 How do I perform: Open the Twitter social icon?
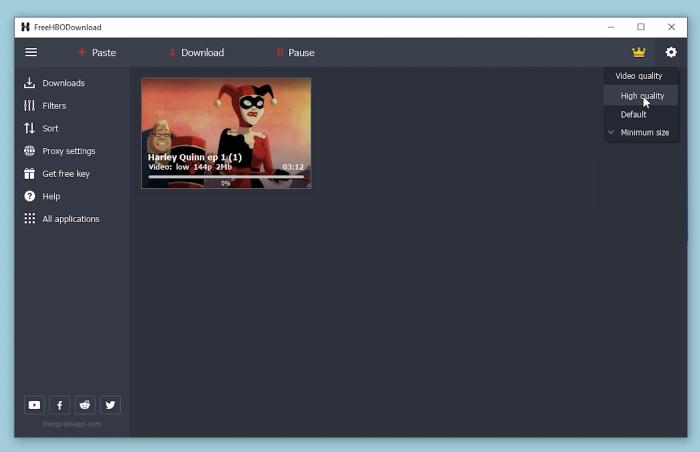(x=110, y=405)
